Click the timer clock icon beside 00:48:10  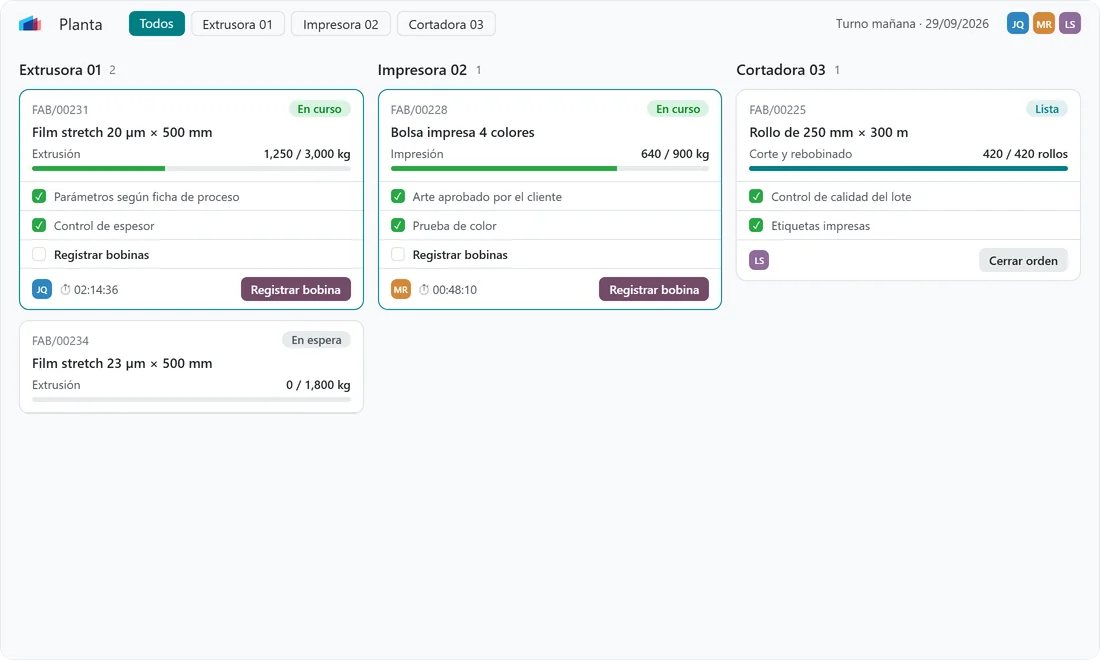(424, 290)
